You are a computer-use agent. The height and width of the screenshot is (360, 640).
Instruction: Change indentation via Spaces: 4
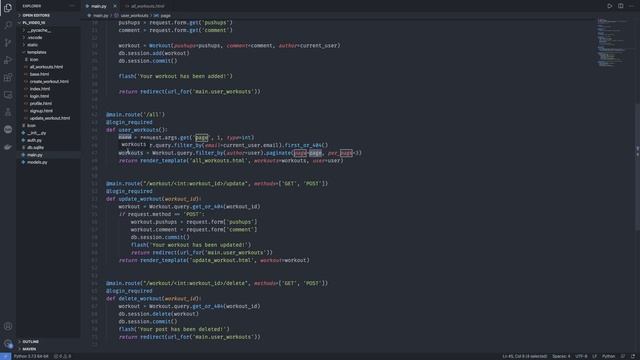(x=561, y=356)
